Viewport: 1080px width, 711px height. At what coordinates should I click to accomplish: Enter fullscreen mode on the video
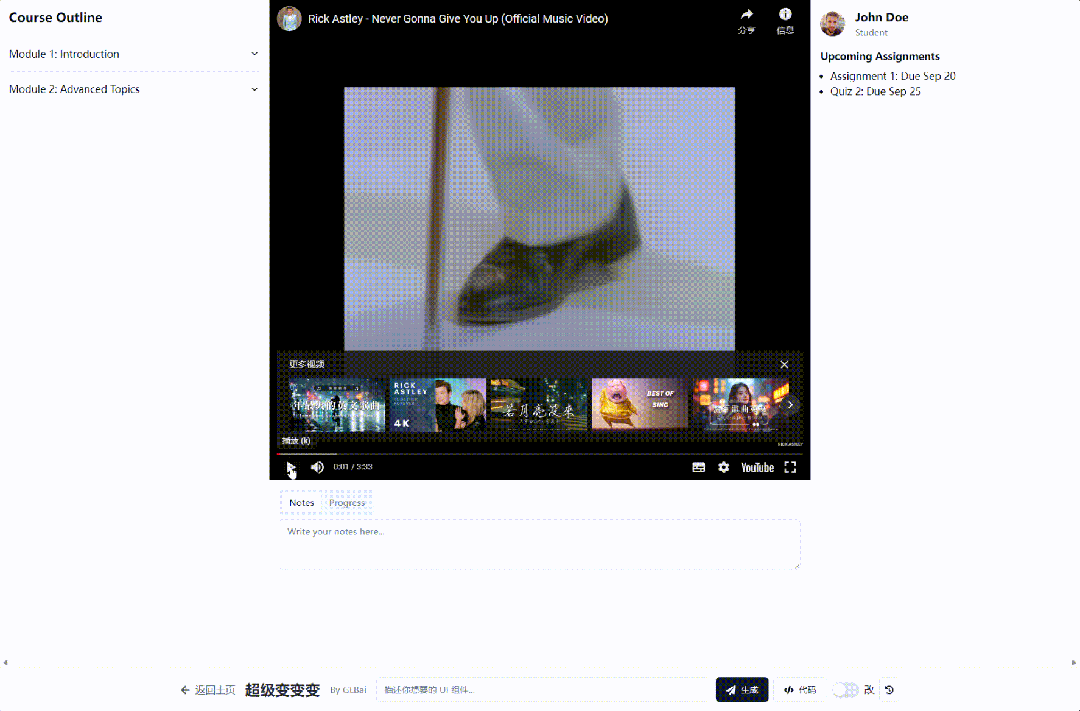790,467
